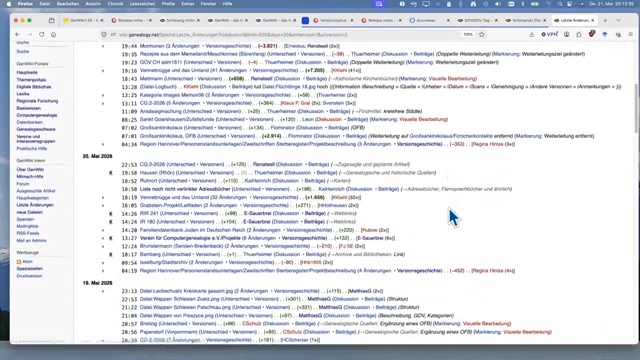Switch to the Schleswig-Holstein tab
Screen dimensions: 640x360
[x=180, y=20]
